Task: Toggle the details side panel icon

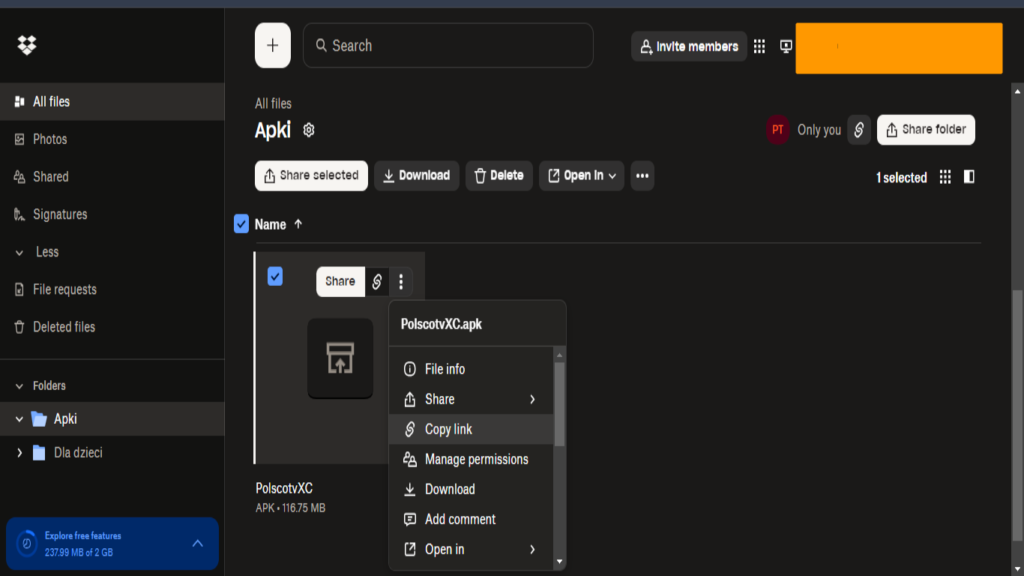Action: coord(969,177)
